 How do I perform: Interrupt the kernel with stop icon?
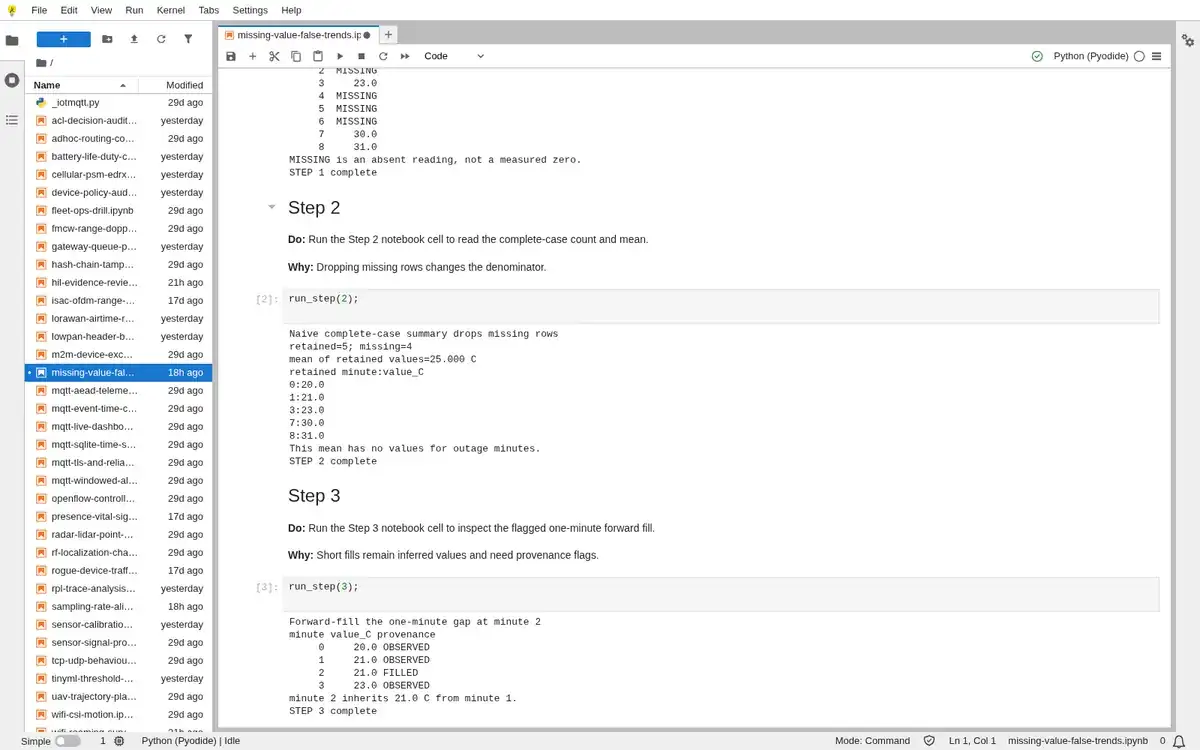tap(361, 56)
